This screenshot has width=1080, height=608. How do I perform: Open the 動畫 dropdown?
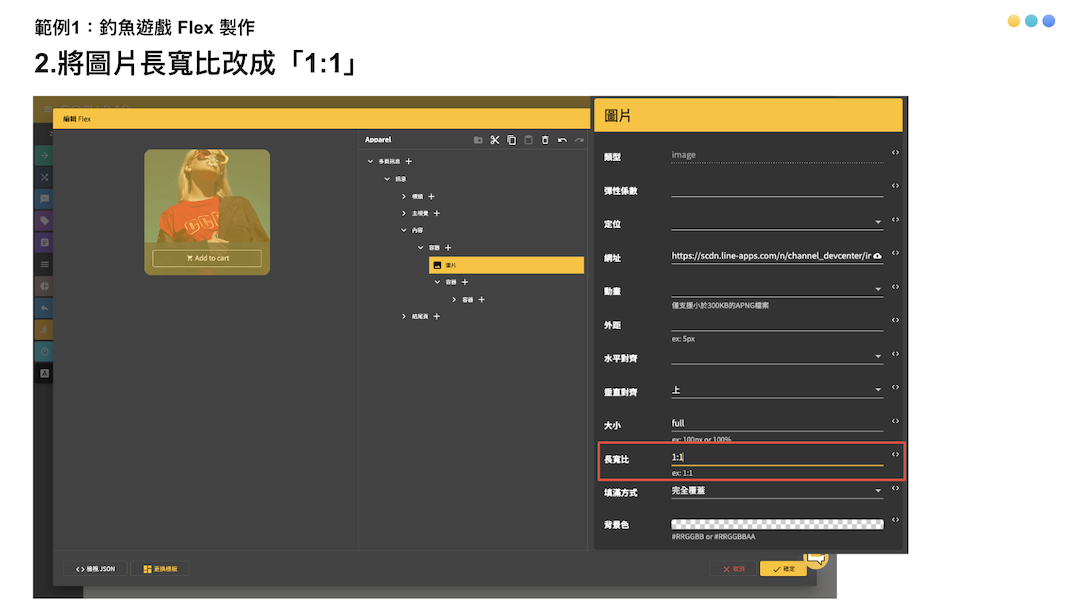[x=777, y=289]
